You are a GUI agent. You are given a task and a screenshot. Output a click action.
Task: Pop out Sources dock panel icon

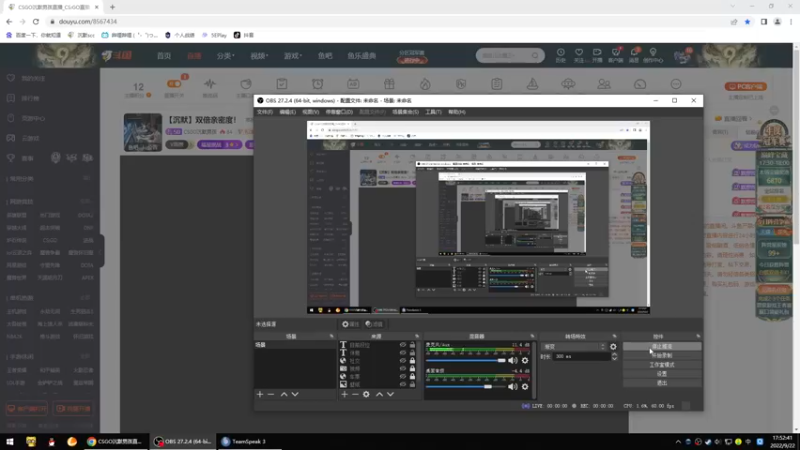(417, 336)
